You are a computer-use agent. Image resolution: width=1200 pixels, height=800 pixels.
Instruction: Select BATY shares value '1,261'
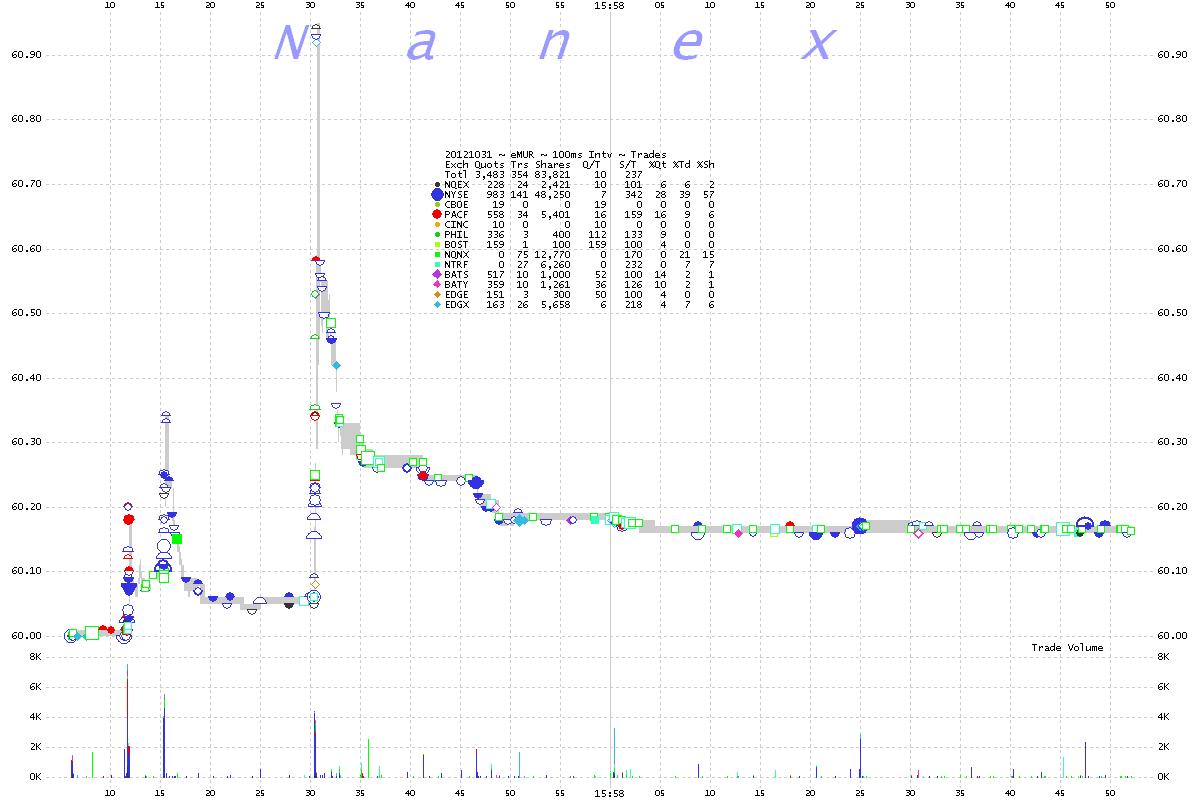[555, 285]
